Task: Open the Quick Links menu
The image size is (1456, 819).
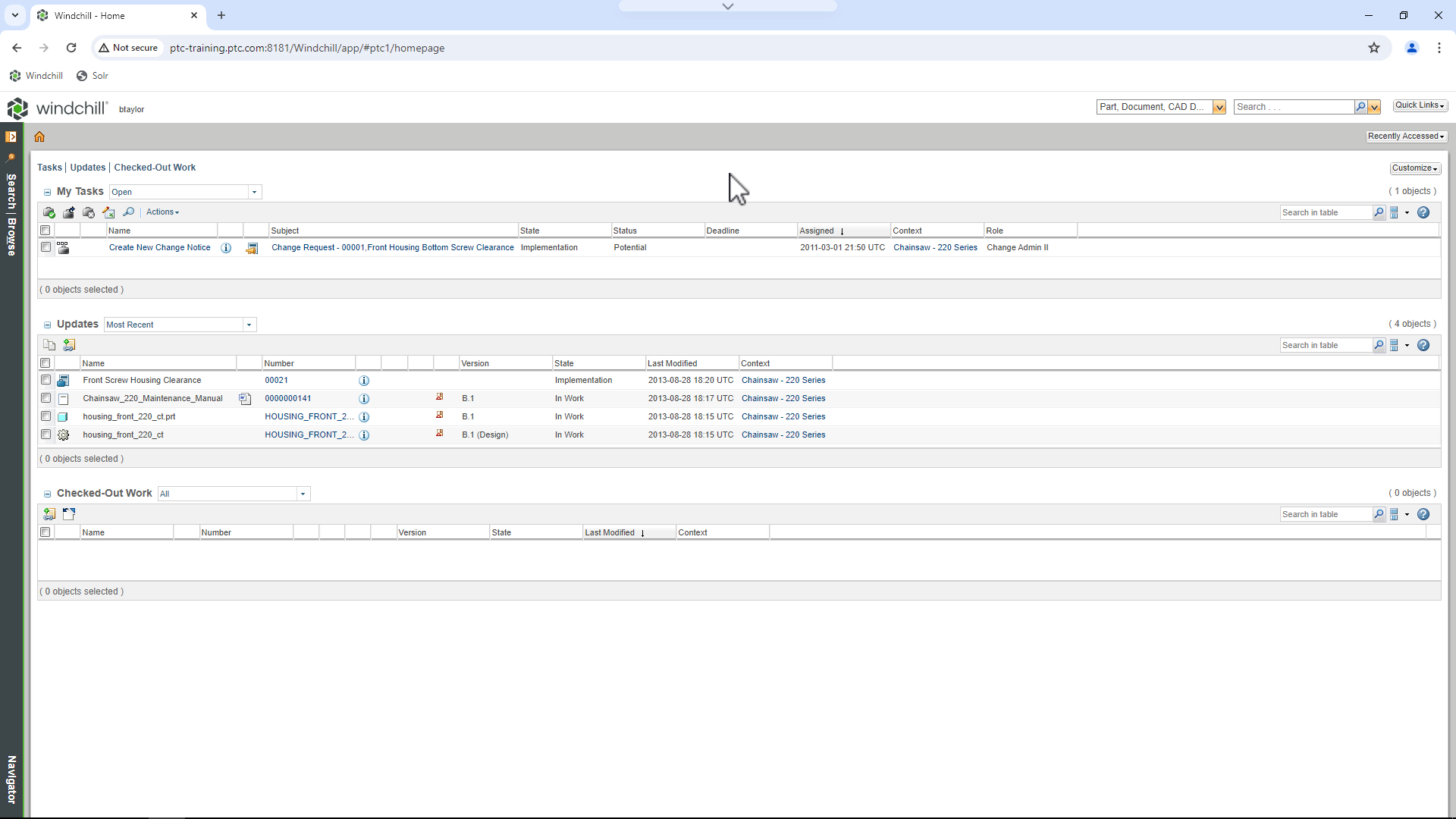Action: click(x=1420, y=105)
